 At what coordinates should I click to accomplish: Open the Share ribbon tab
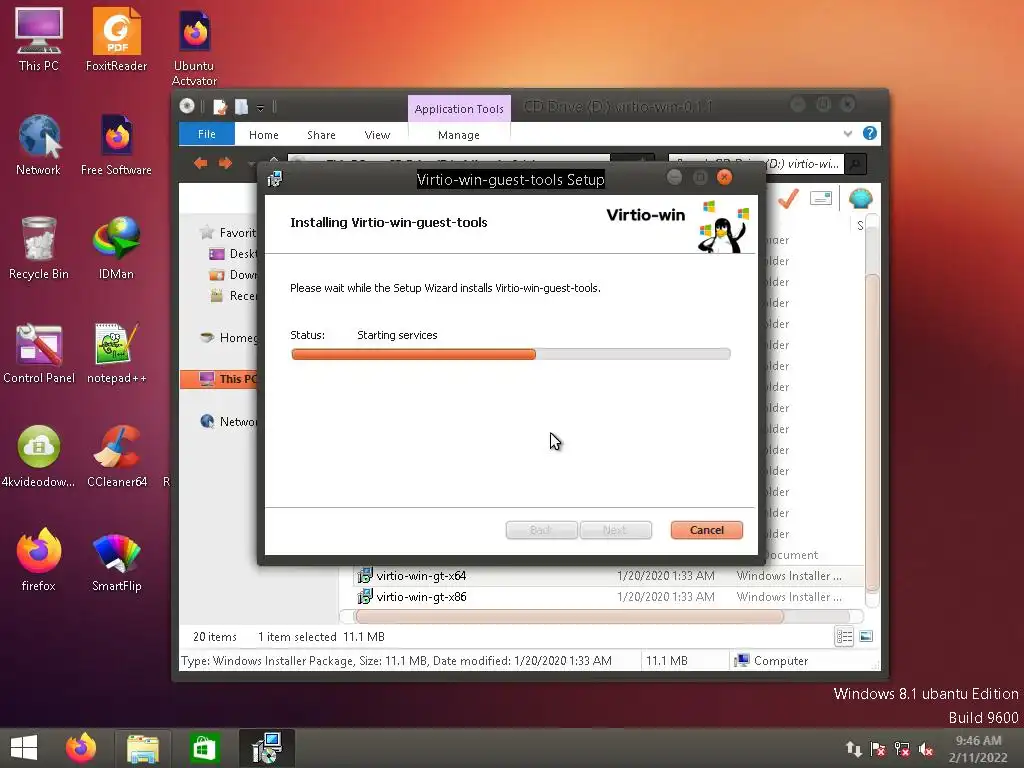[x=321, y=135]
